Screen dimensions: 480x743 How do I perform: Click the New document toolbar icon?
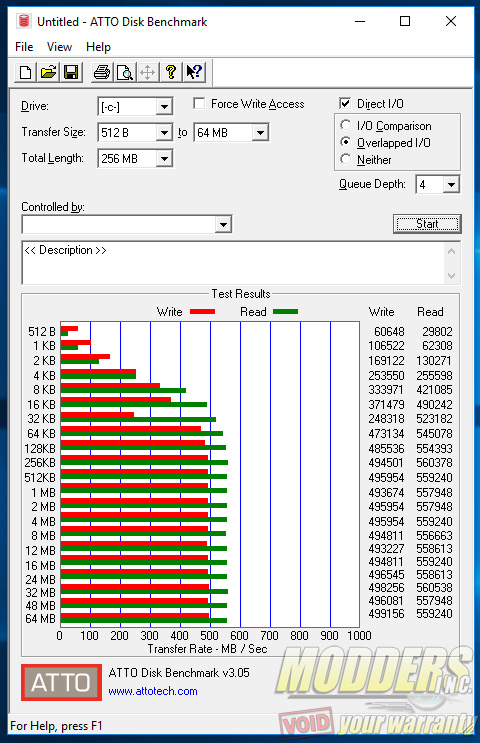[x=26, y=72]
